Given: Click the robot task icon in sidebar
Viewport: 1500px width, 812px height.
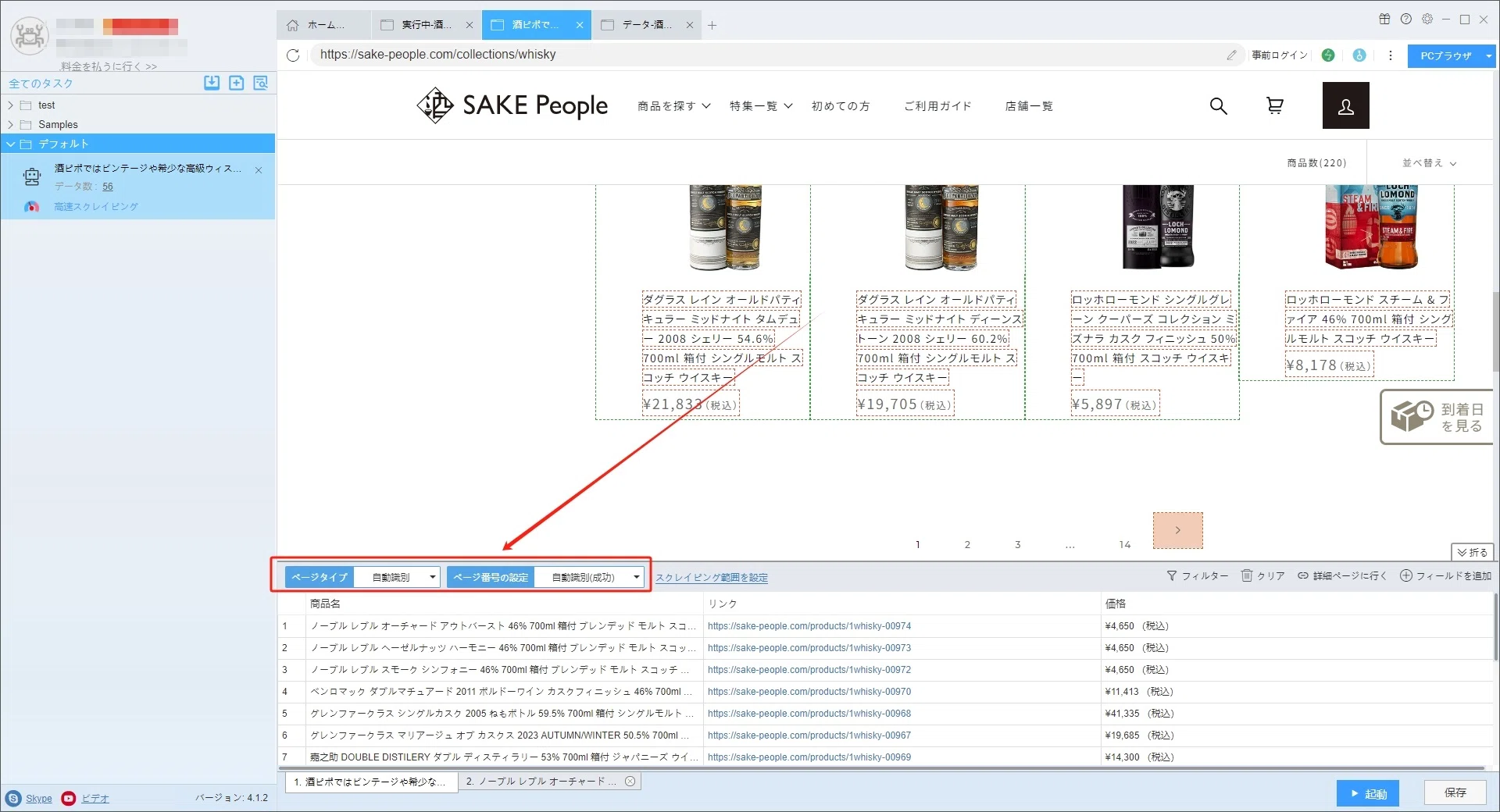Looking at the screenshot, I should (32, 177).
